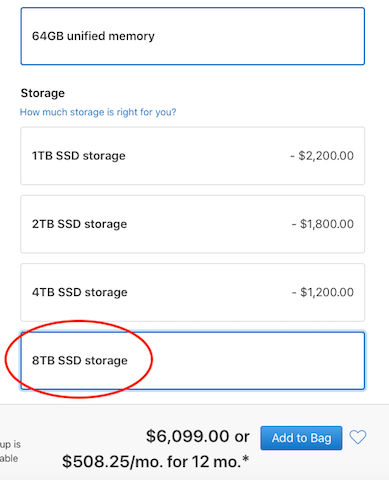Choose the 2TB SSD storage option

[x=193, y=224]
